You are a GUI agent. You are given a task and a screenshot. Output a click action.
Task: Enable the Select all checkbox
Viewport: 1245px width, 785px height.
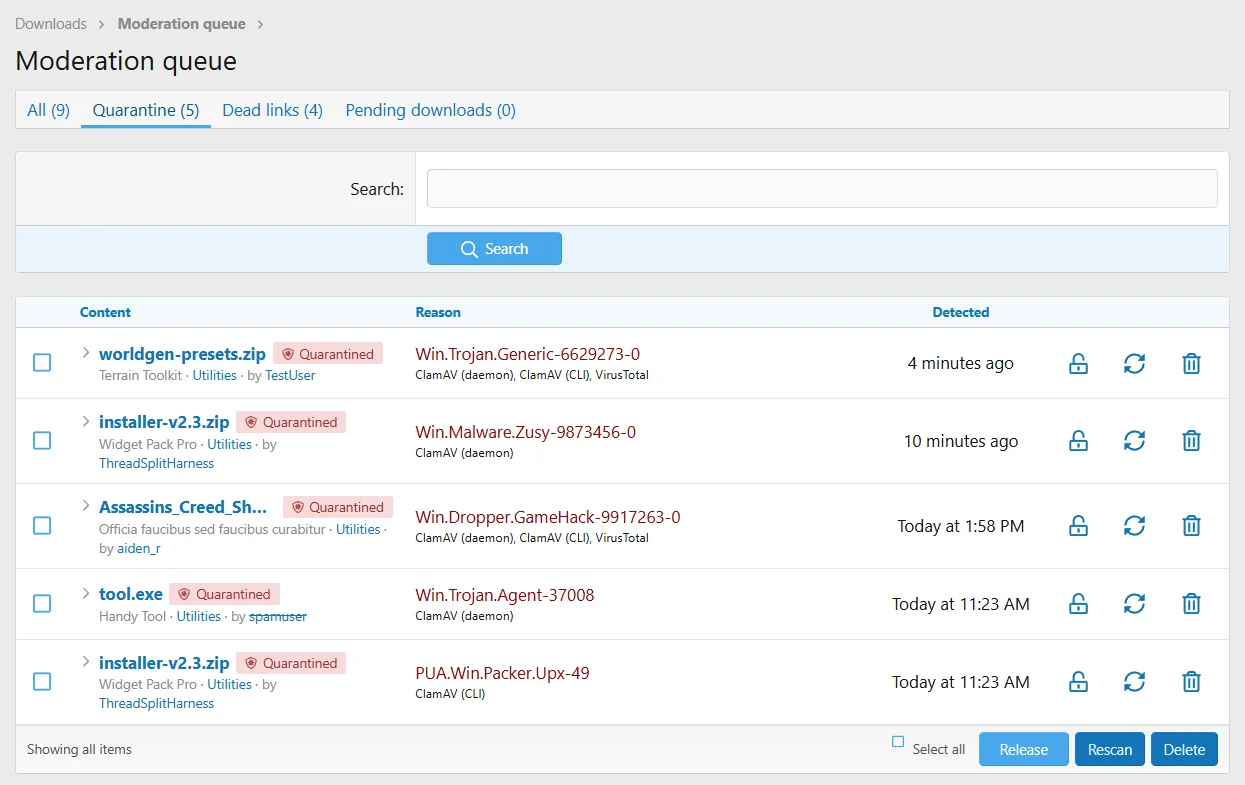pos(898,742)
